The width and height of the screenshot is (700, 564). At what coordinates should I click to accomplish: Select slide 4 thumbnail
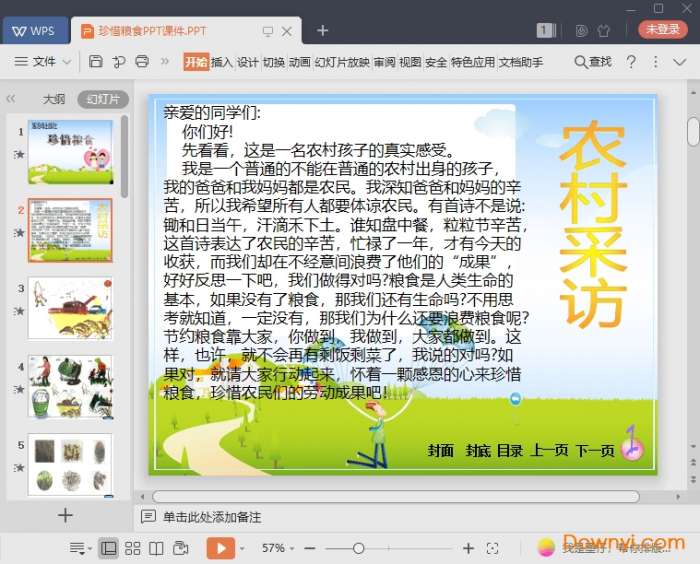click(x=70, y=386)
